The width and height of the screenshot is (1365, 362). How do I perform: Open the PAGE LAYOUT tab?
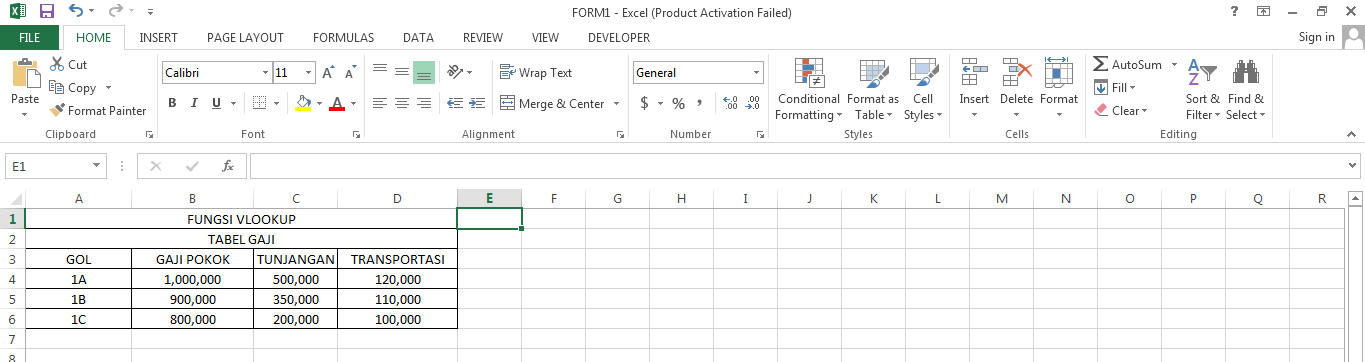(x=245, y=38)
